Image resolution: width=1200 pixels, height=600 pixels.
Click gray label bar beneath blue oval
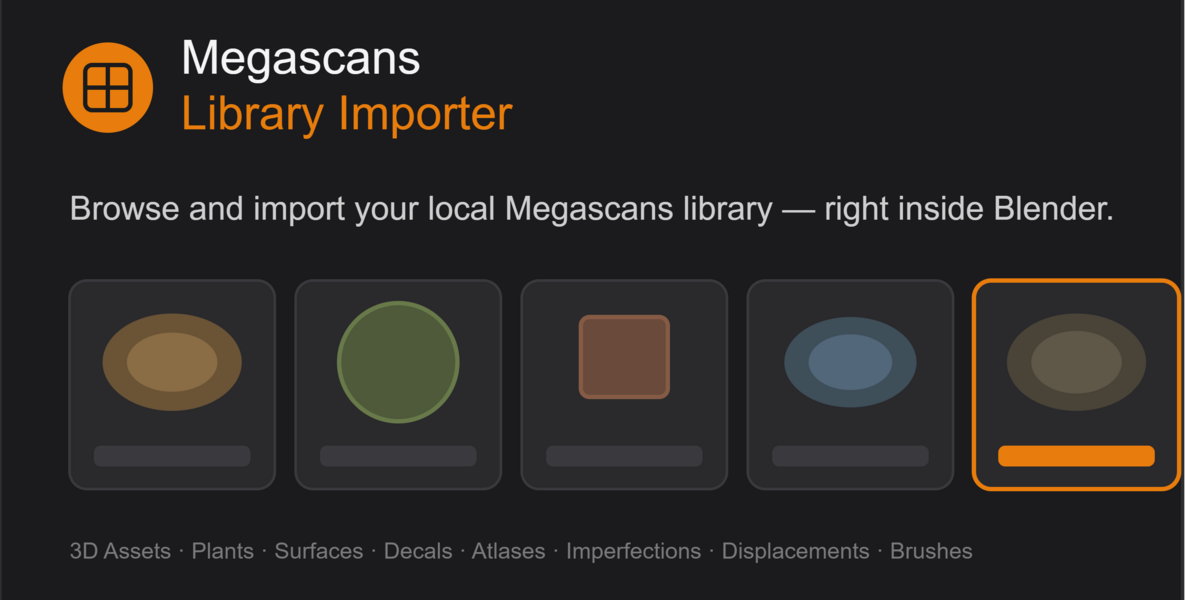[x=850, y=456]
